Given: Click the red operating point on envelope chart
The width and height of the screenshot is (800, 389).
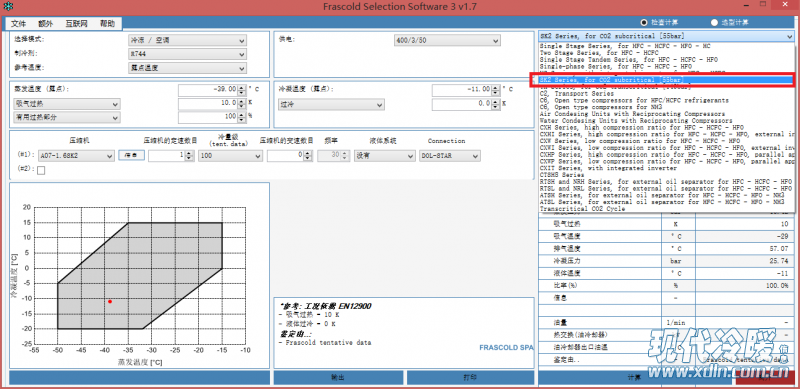Looking at the screenshot, I should (x=110, y=302).
